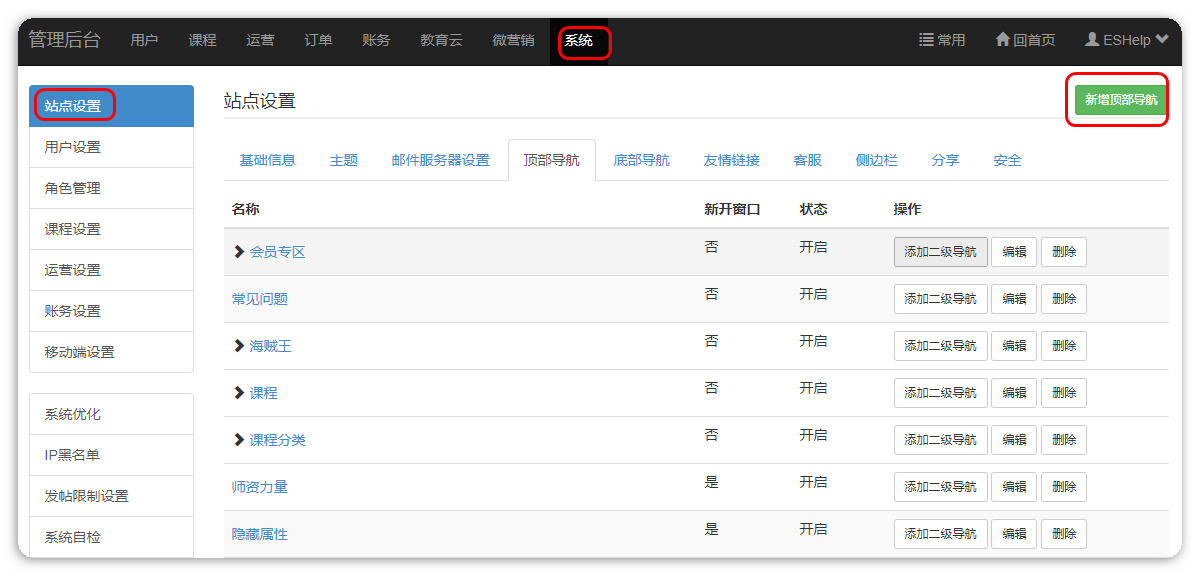Screen dimensions: 1200x576
Task: Expand the 课程分类 row chevron
Action: click(x=239, y=440)
